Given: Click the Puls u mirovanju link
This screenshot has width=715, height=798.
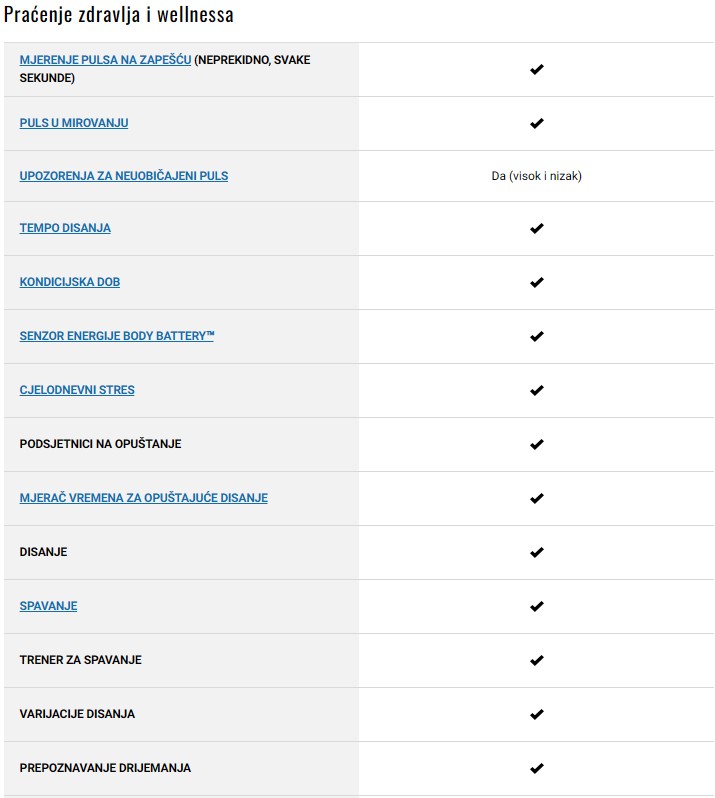Looking at the screenshot, I should point(74,123).
